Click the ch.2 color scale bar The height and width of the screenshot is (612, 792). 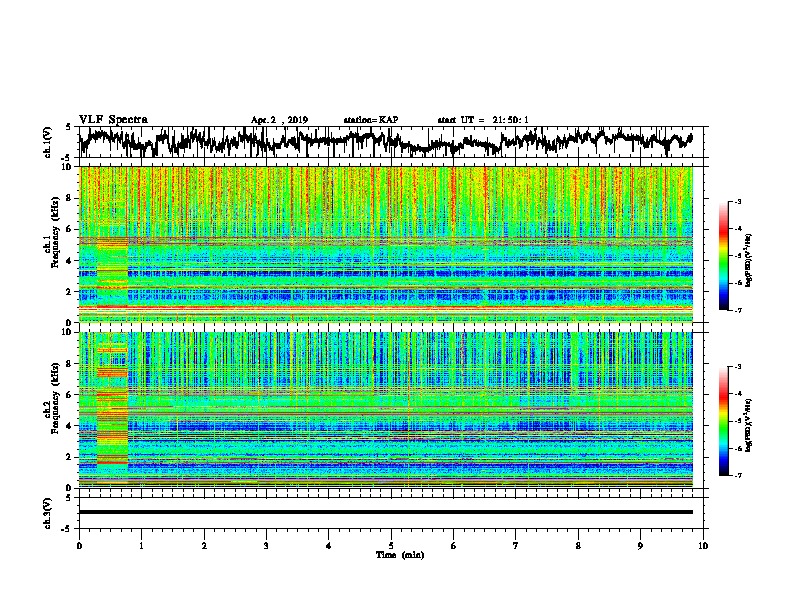click(x=724, y=421)
